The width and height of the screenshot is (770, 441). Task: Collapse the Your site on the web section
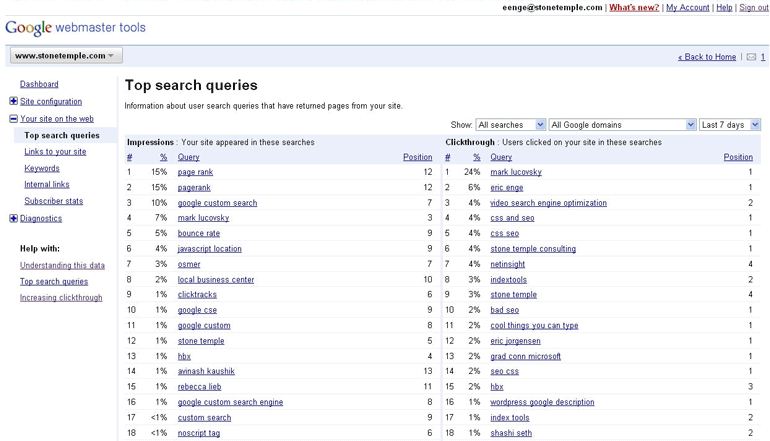pyautogui.click(x=13, y=118)
